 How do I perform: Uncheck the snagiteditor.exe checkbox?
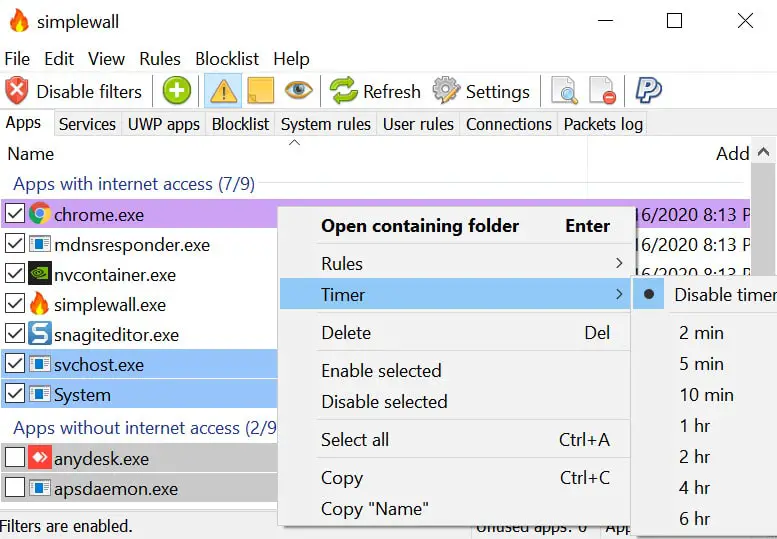point(15,334)
